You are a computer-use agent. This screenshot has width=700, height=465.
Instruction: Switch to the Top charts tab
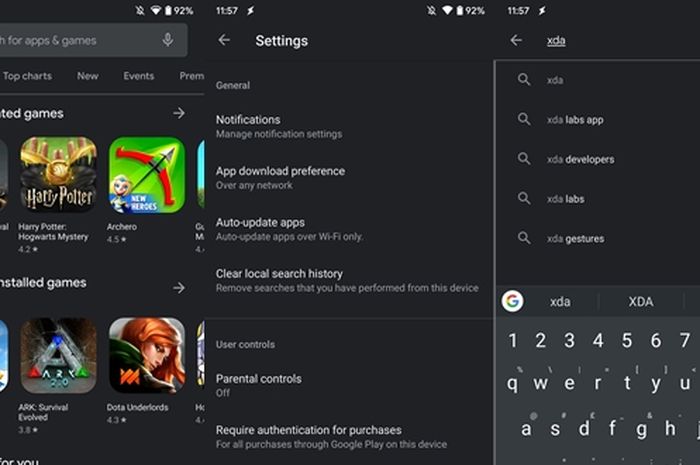click(27, 76)
